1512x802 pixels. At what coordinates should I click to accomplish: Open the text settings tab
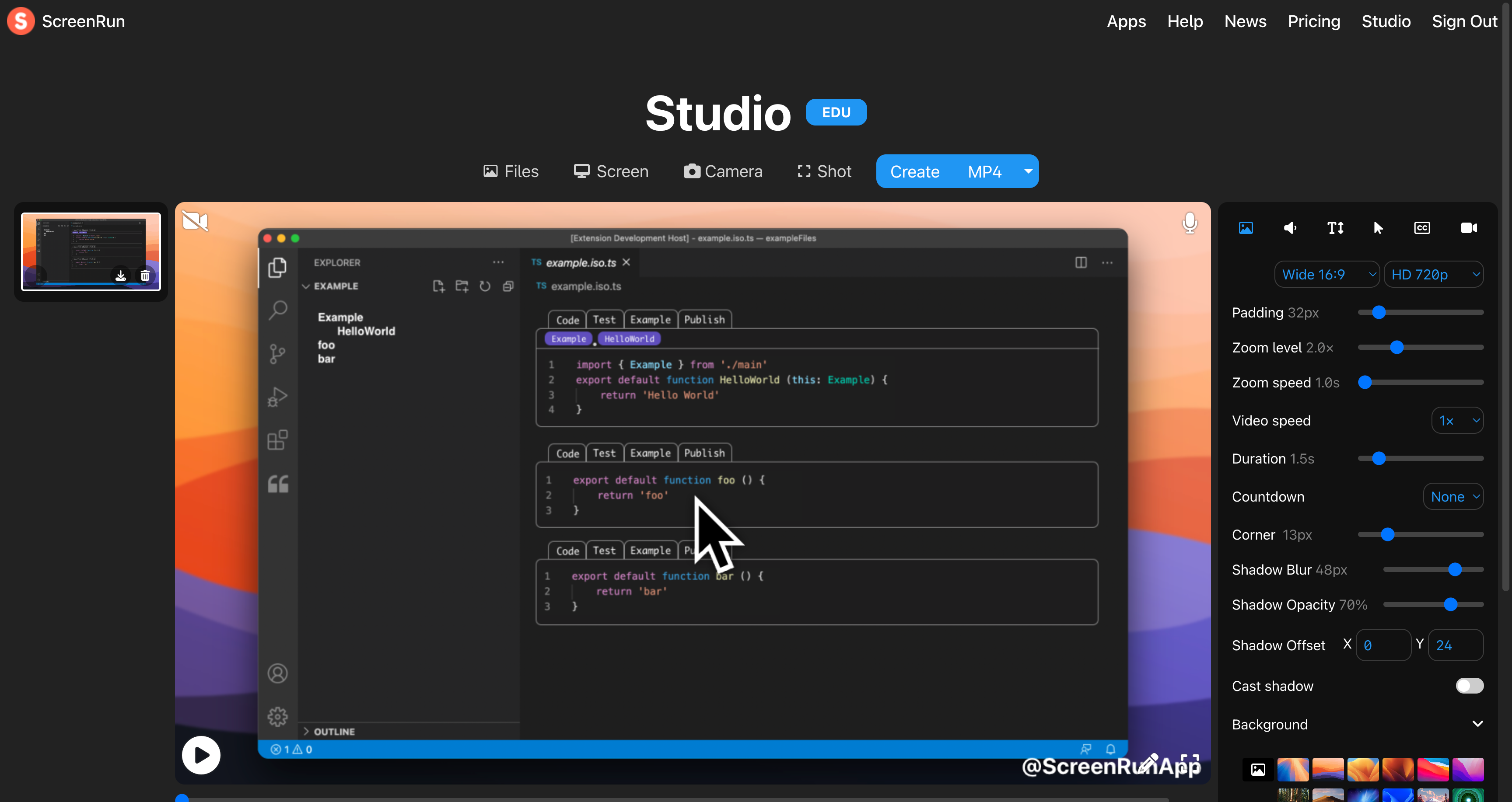tap(1335, 228)
